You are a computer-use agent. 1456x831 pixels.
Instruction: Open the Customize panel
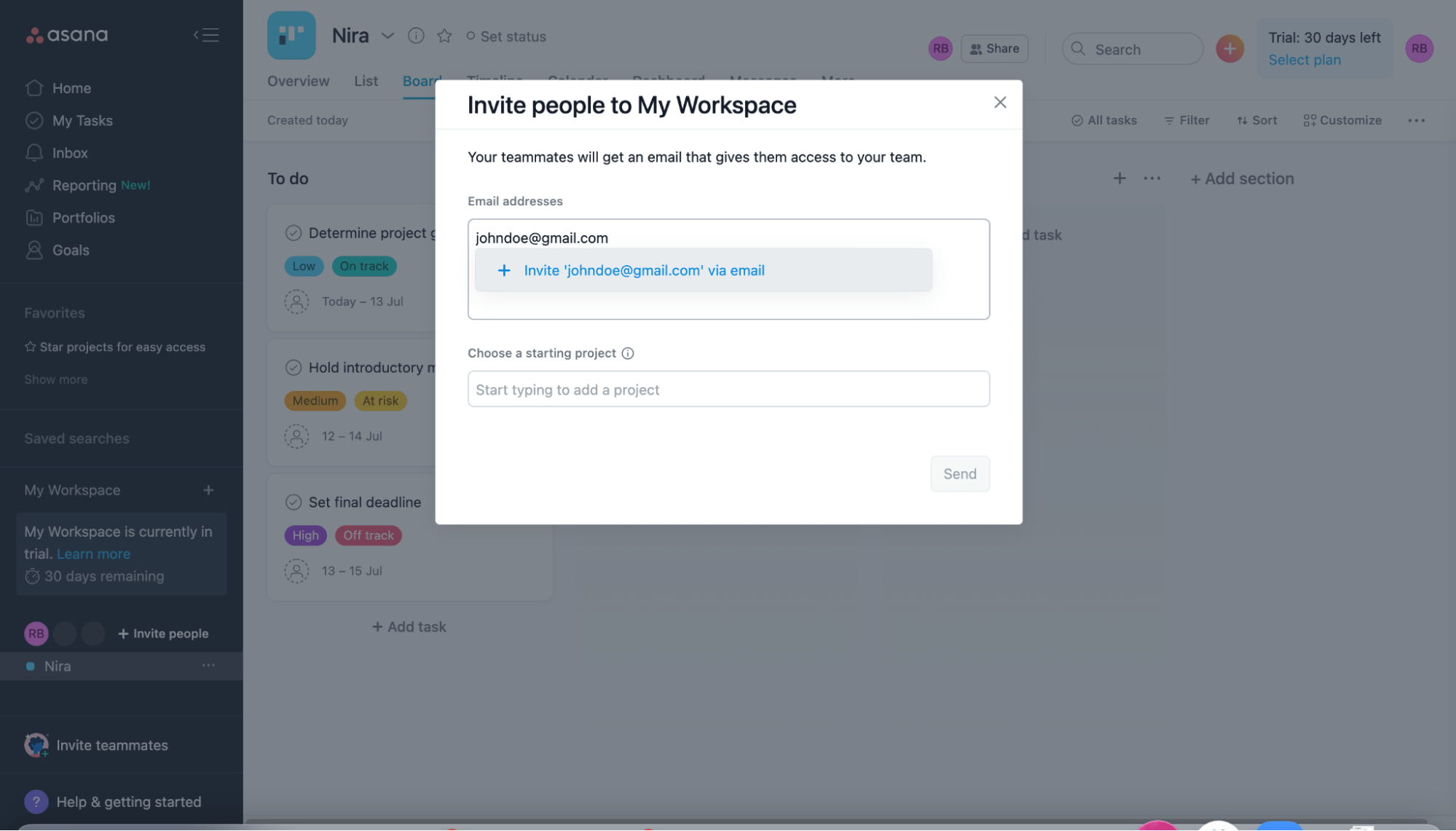(x=1342, y=121)
